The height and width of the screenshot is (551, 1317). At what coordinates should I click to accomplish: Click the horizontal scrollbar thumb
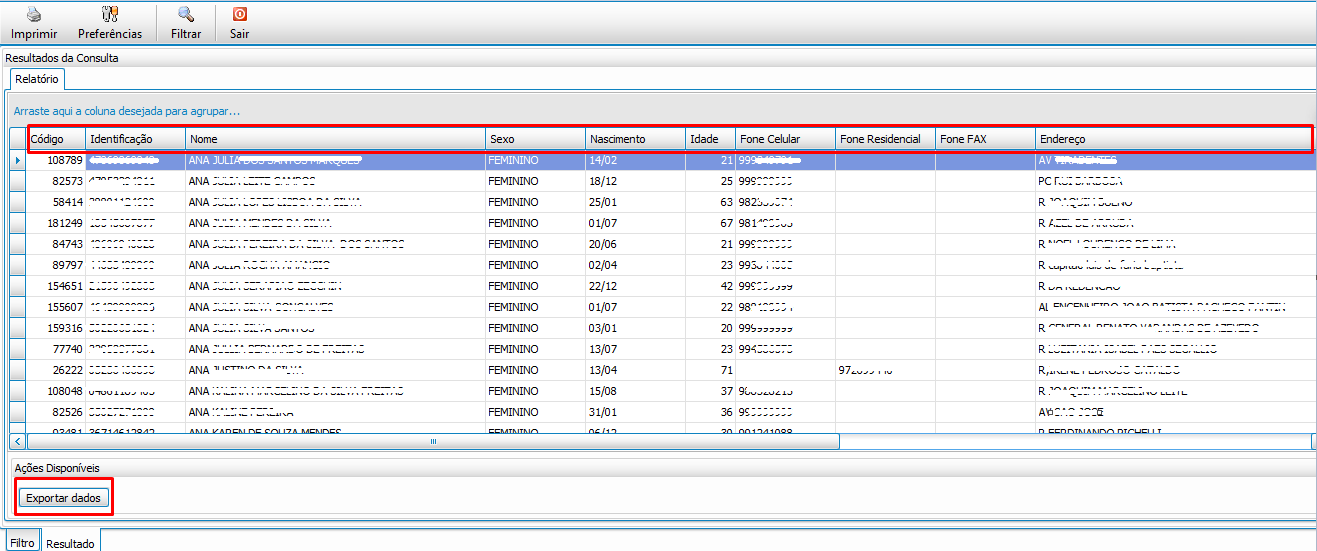click(433, 441)
